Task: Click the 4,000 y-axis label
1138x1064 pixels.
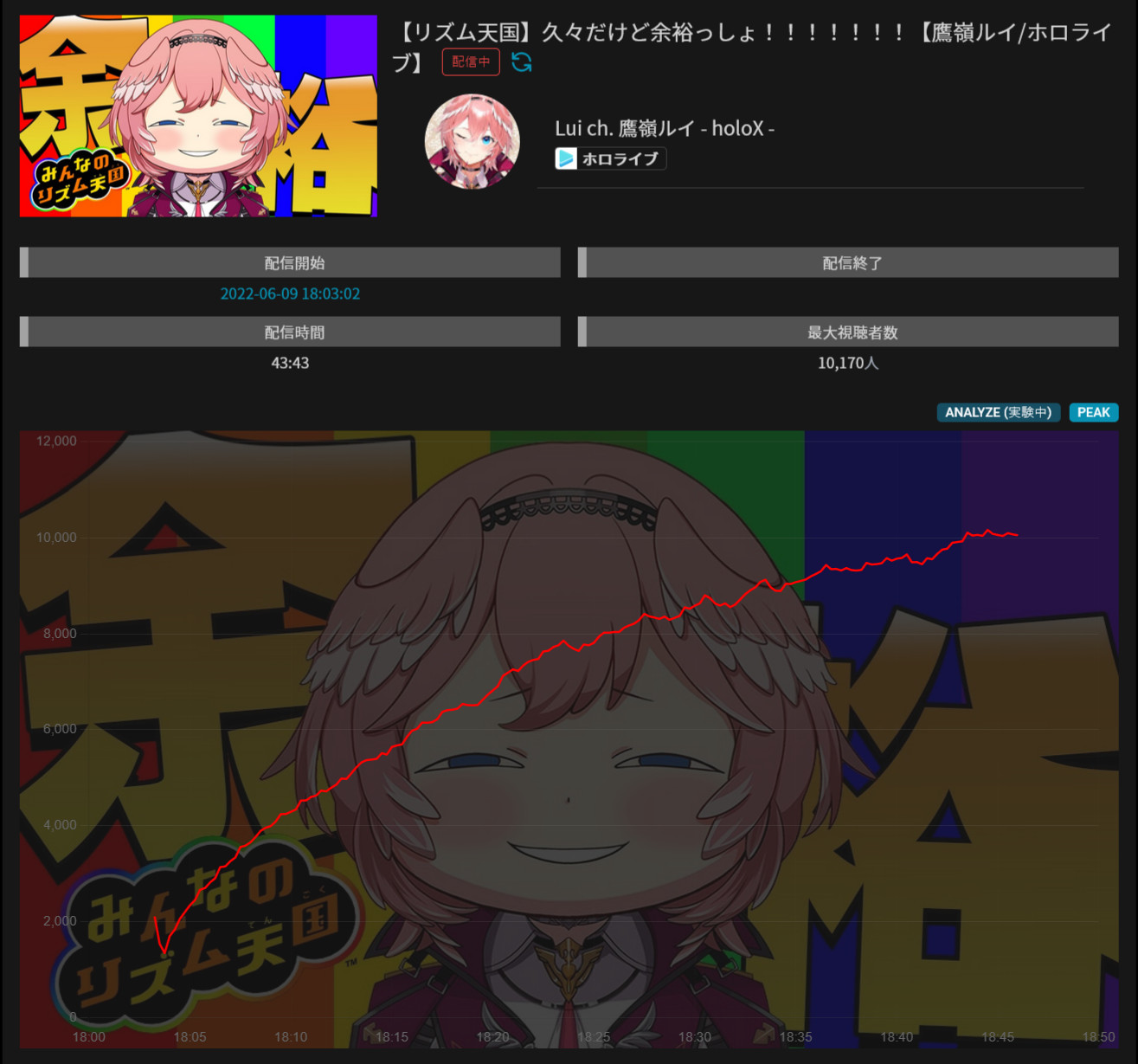Action: tap(60, 824)
